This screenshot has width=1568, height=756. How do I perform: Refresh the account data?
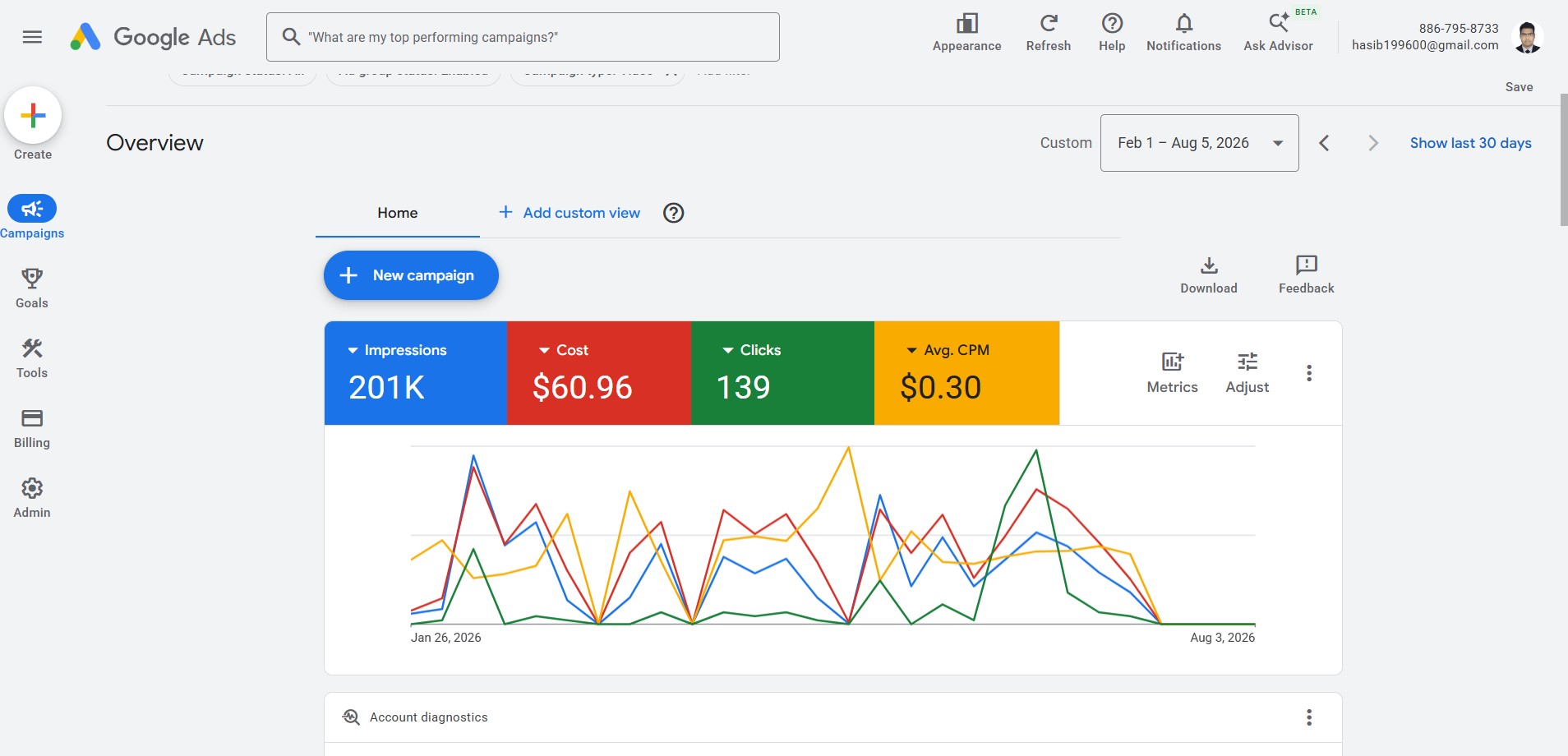click(x=1048, y=34)
